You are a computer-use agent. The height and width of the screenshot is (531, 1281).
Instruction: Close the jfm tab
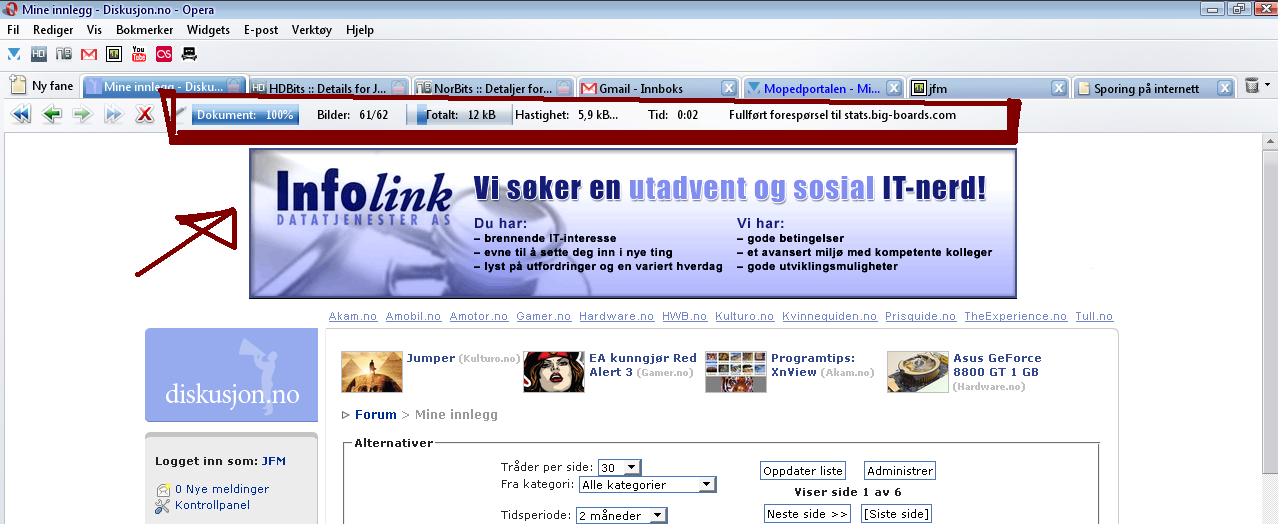(1059, 88)
